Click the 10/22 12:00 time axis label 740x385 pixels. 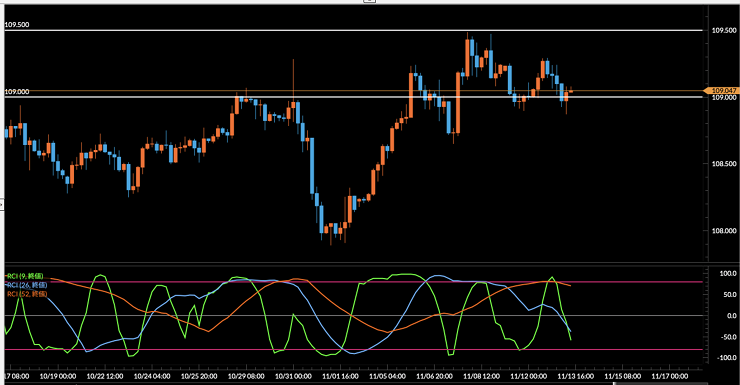[105, 376]
